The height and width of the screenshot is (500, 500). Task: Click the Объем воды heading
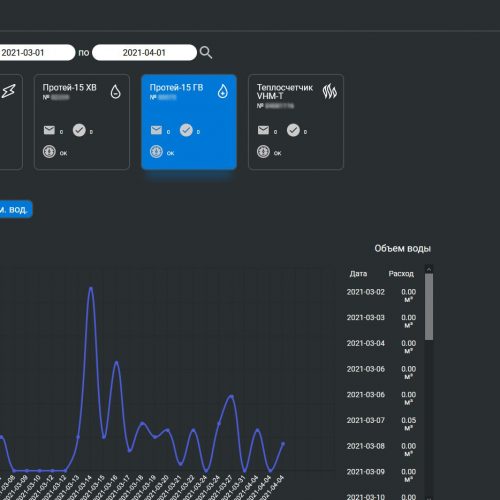[403, 248]
